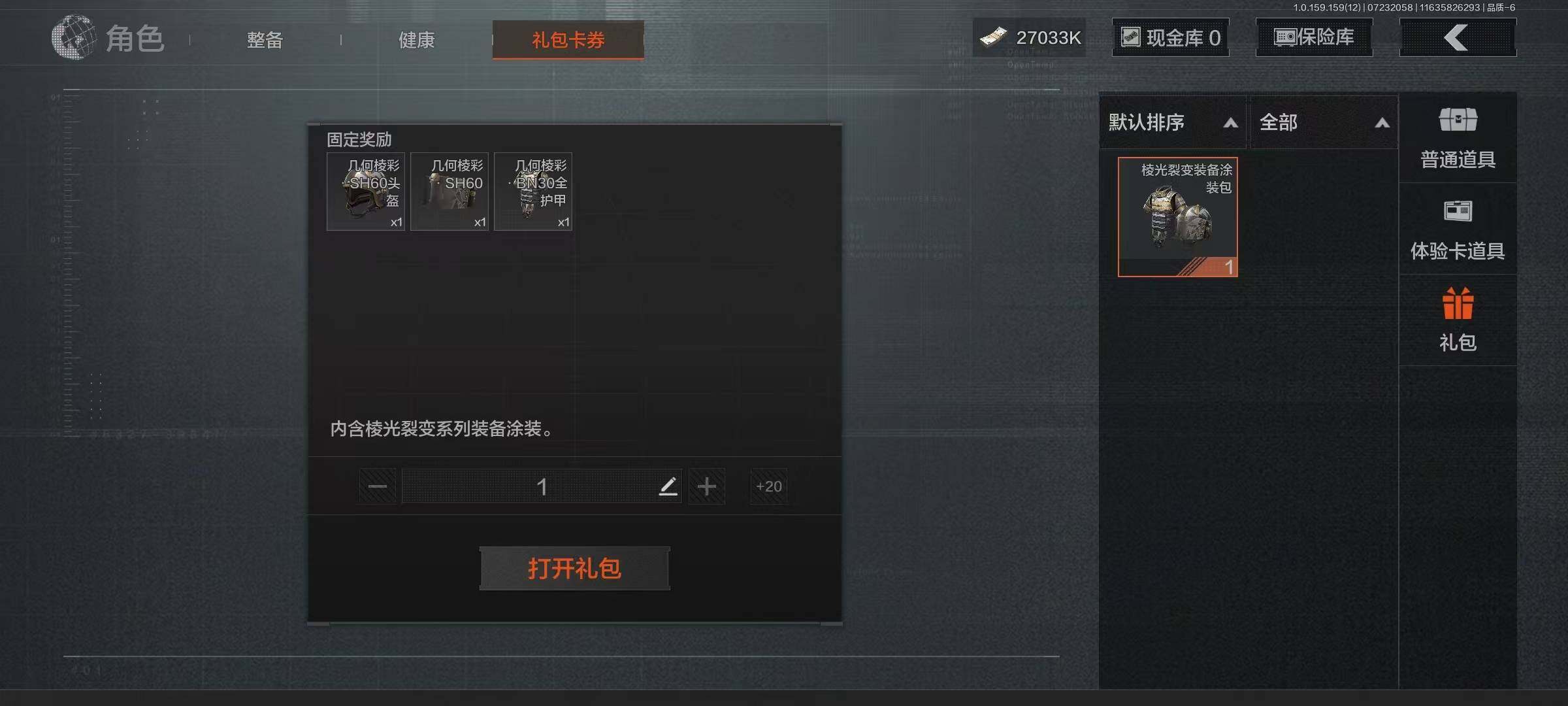This screenshot has width=1568, height=706.
Task: Go back using the arrow button
Action: 1458,37
